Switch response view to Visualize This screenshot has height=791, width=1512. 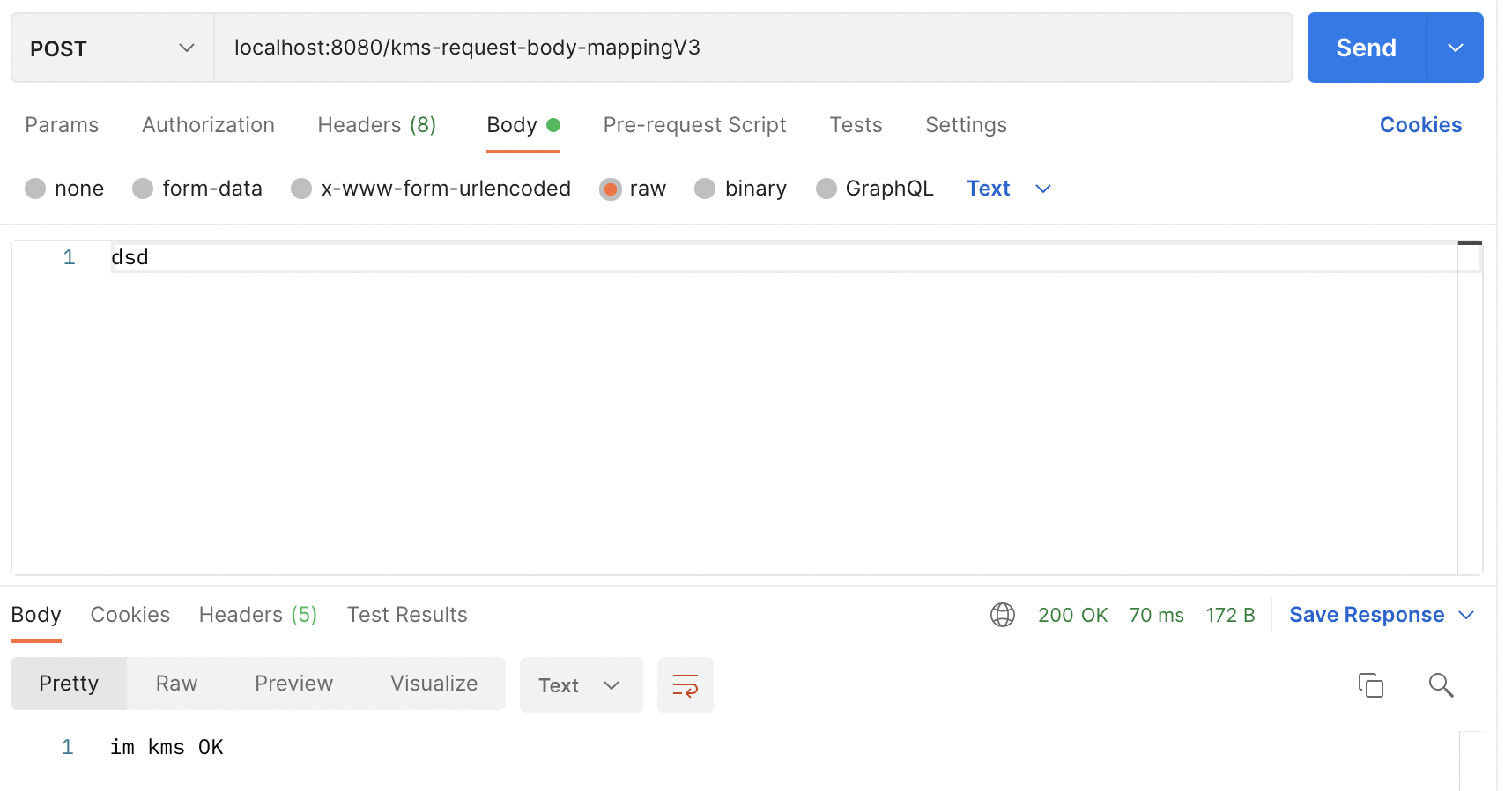pos(434,684)
